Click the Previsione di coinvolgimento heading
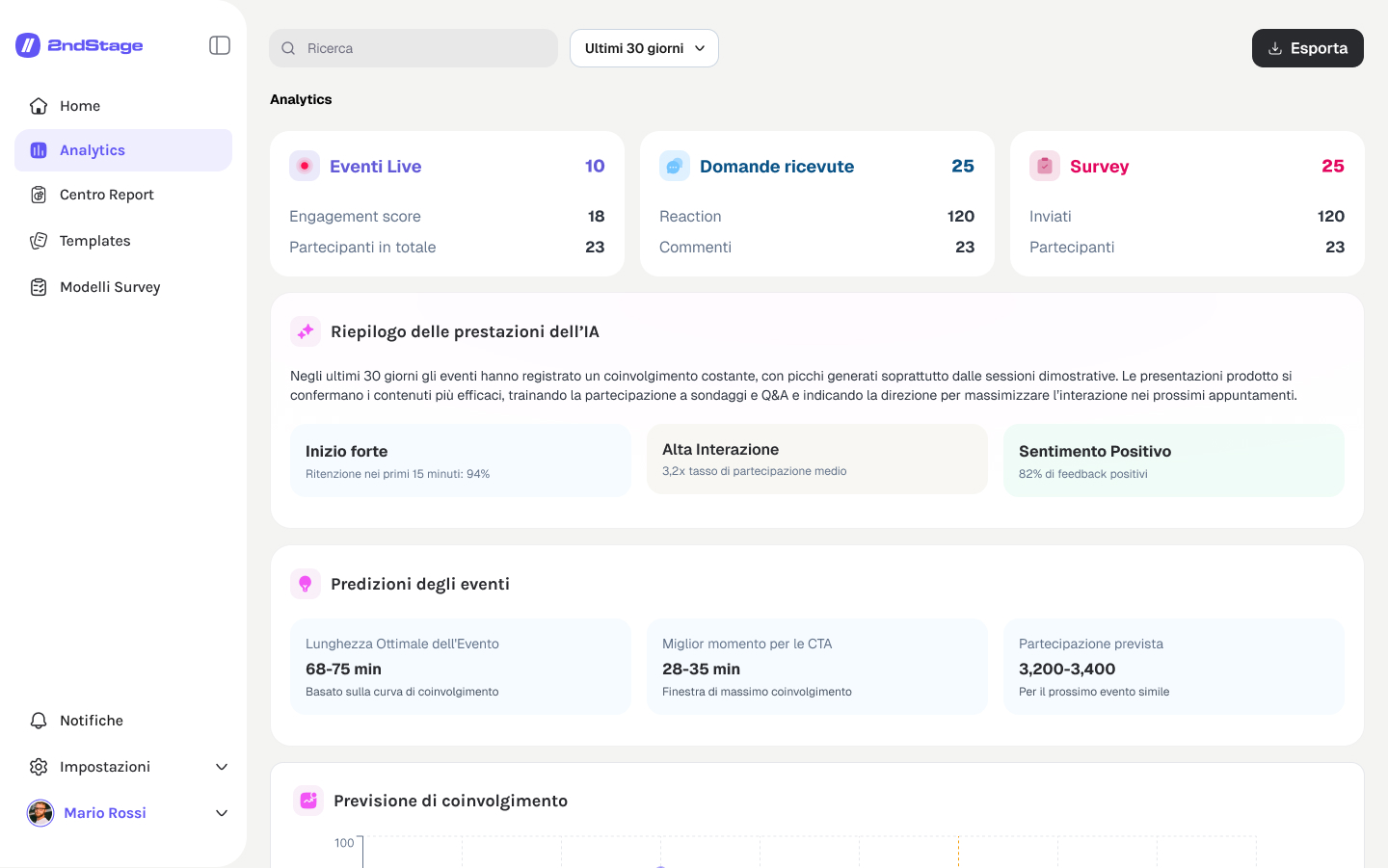Screen dimensions: 1388x868 coord(450,801)
